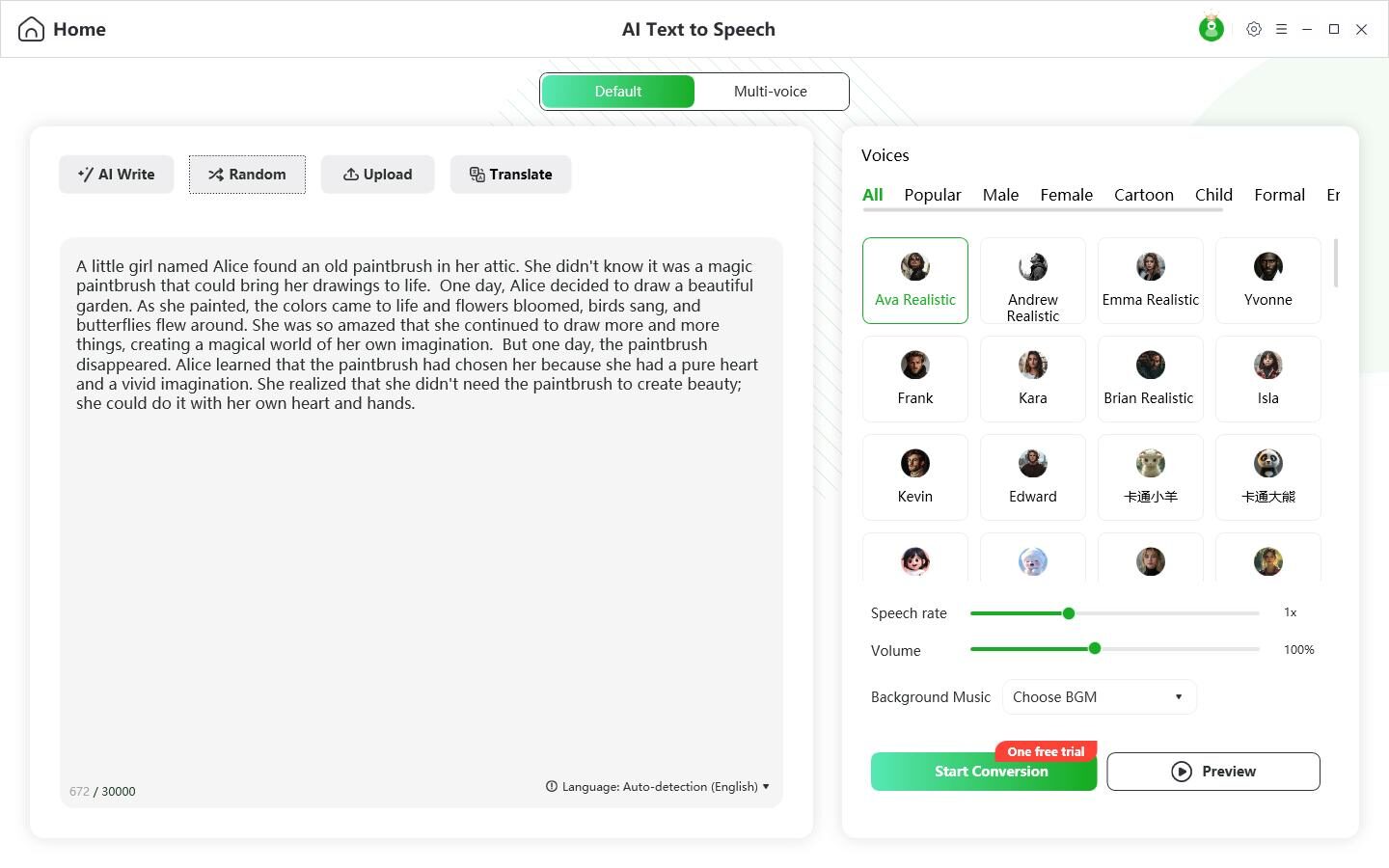
Task: Adjust the Speech rate slider handle
Action: [1069, 613]
